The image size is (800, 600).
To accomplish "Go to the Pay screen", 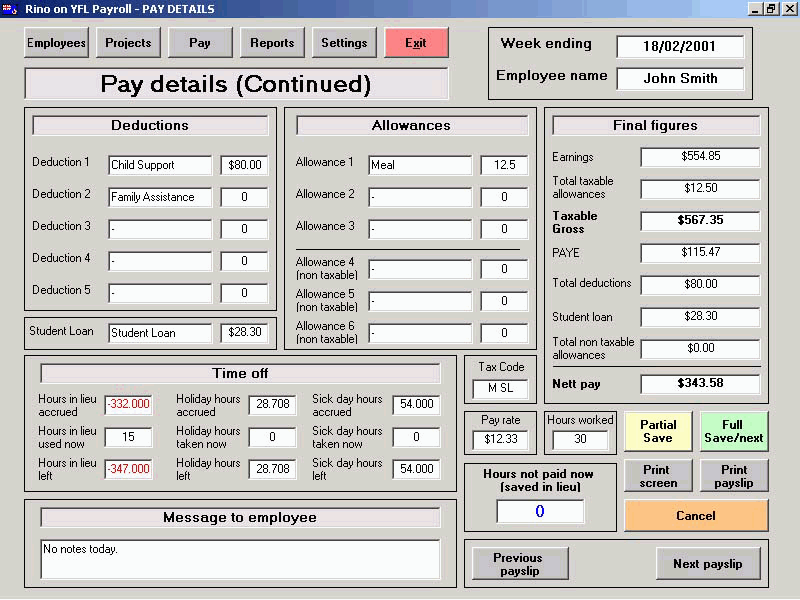I will coord(200,43).
